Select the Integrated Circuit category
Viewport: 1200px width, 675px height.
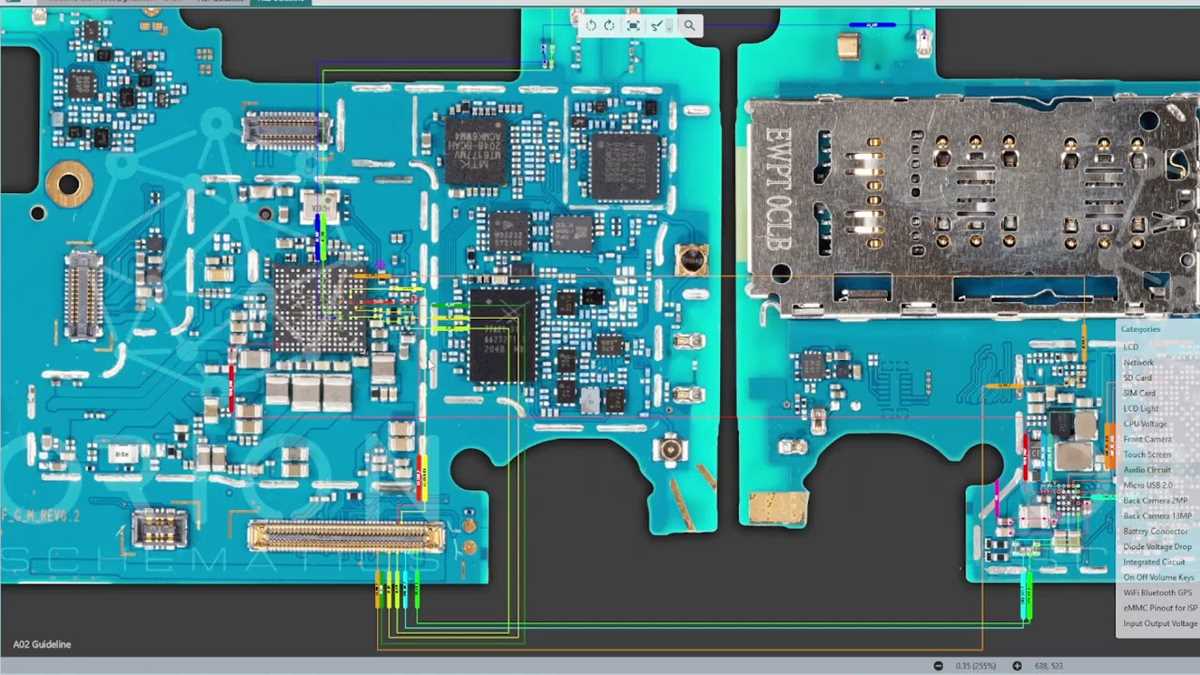click(1154, 562)
